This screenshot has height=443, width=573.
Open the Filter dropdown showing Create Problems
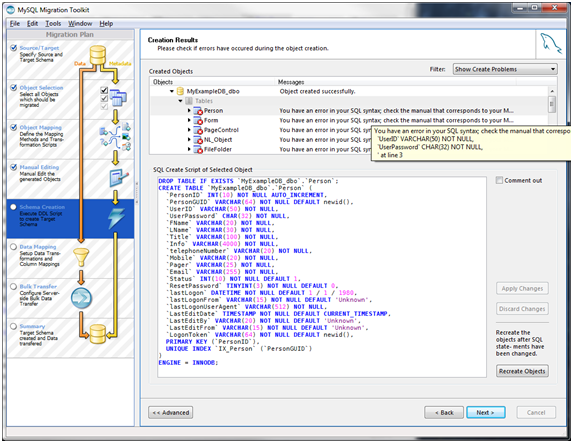[505, 69]
